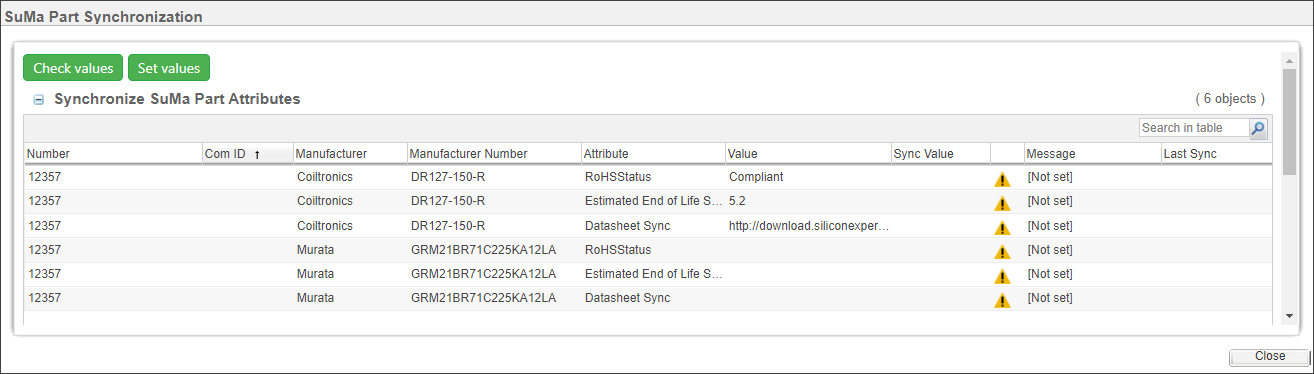The image size is (1314, 374).
Task: Select the siliconexpert datasheet URL value
Action: [808, 226]
